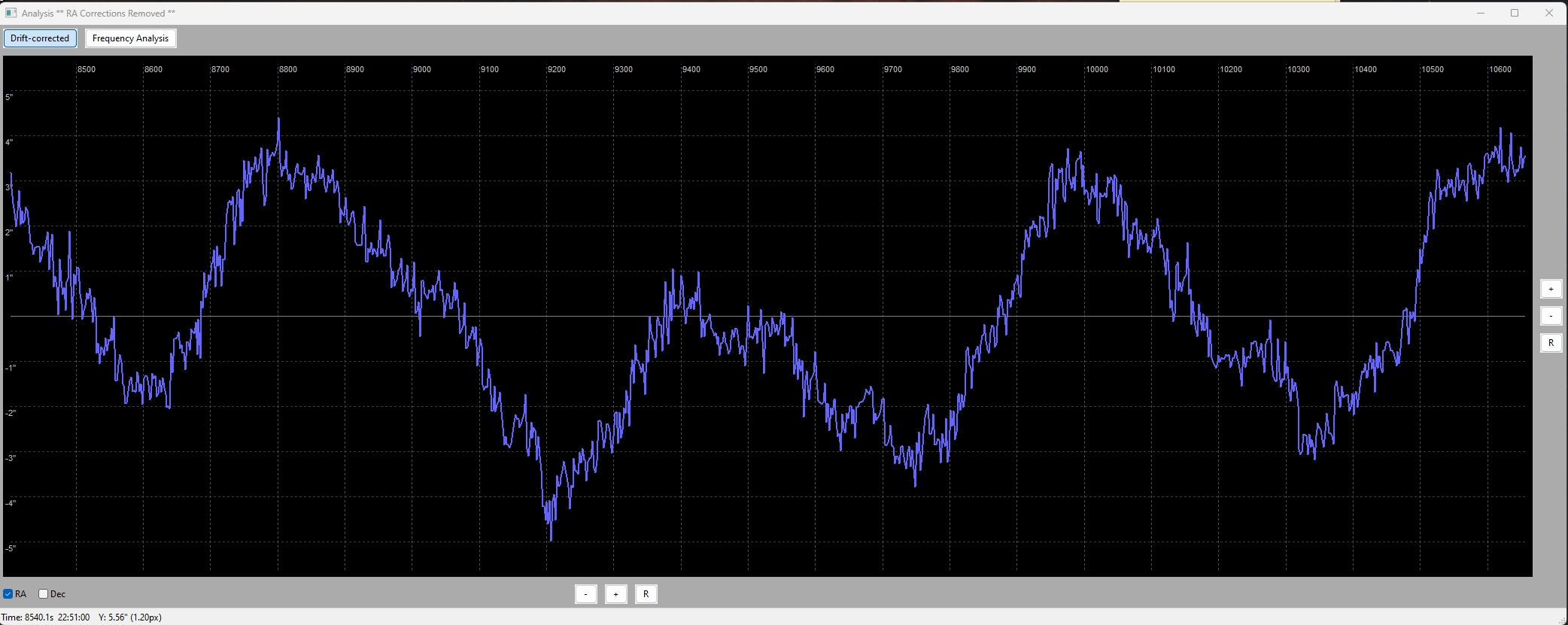The height and width of the screenshot is (625, 1568).
Task: Click vertical zoom out minus button
Action: pyautogui.click(x=1551, y=316)
